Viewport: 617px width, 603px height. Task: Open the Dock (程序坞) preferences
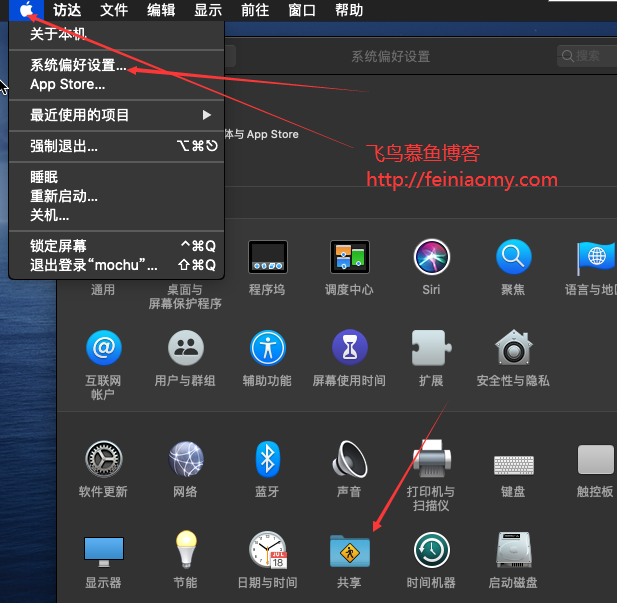[x=268, y=257]
